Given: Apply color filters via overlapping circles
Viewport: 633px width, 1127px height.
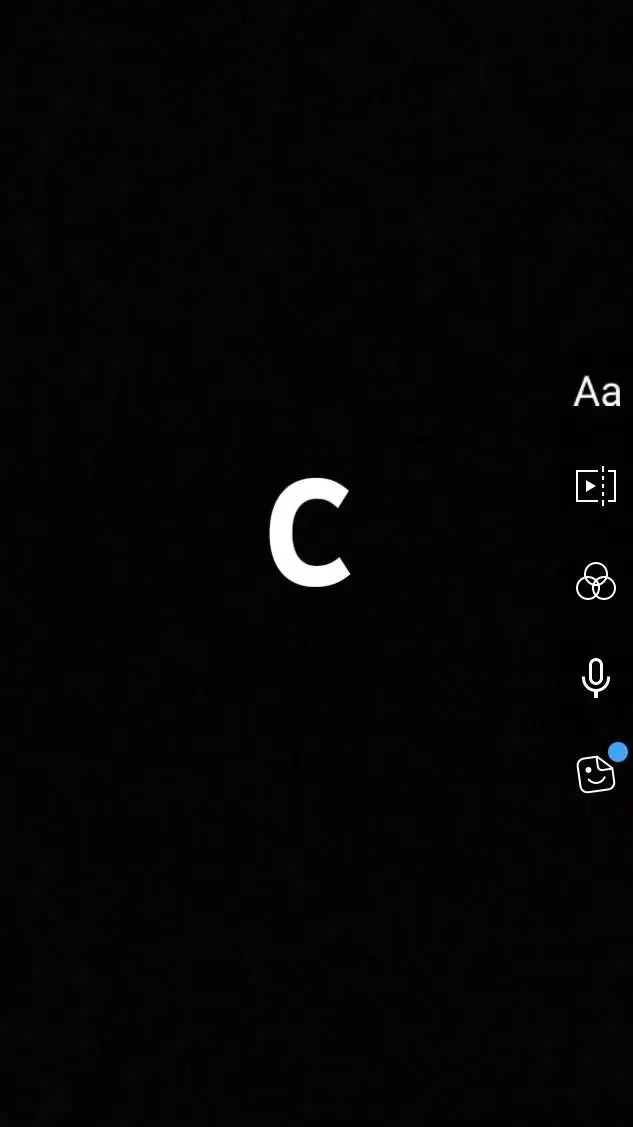Looking at the screenshot, I should click(596, 581).
